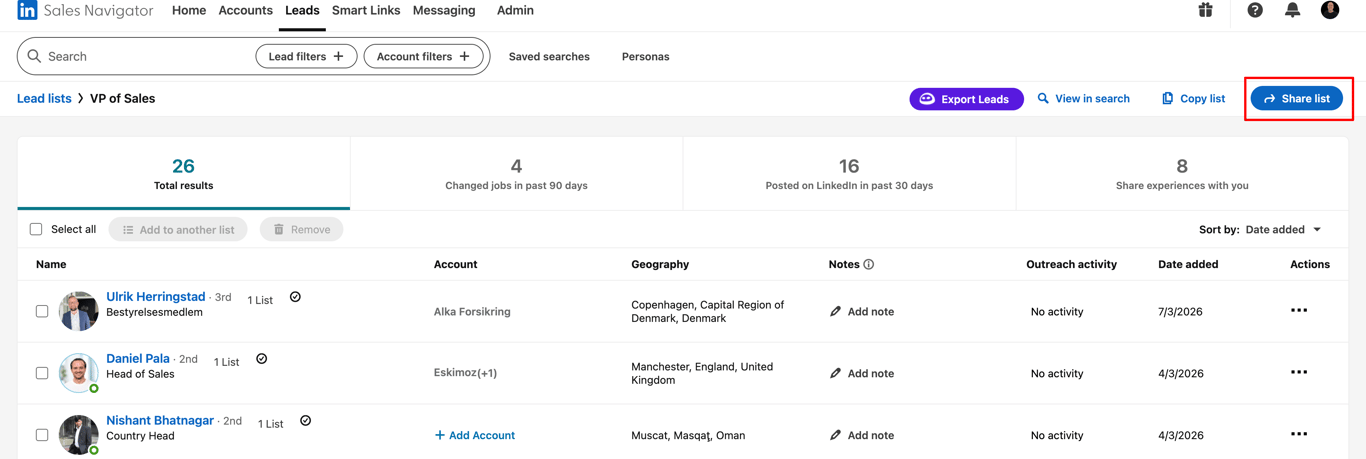
Task: Open Ulrik Herringstad profile photo
Action: tap(78, 311)
